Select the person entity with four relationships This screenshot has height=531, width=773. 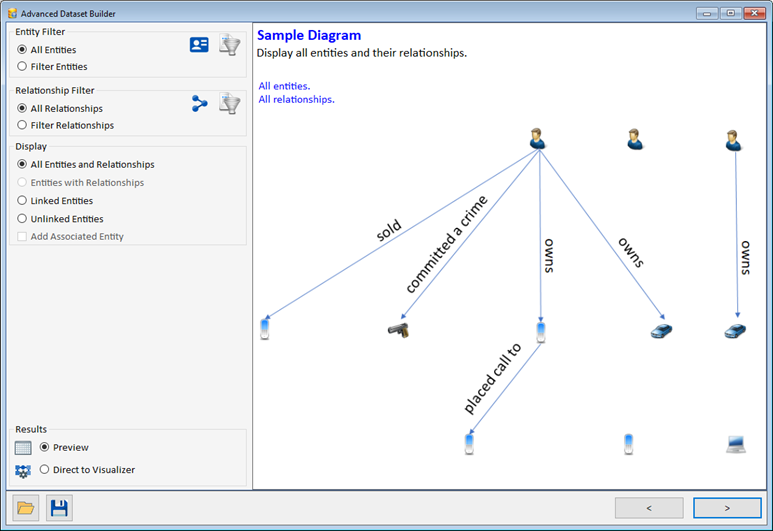pyautogui.click(x=537, y=139)
